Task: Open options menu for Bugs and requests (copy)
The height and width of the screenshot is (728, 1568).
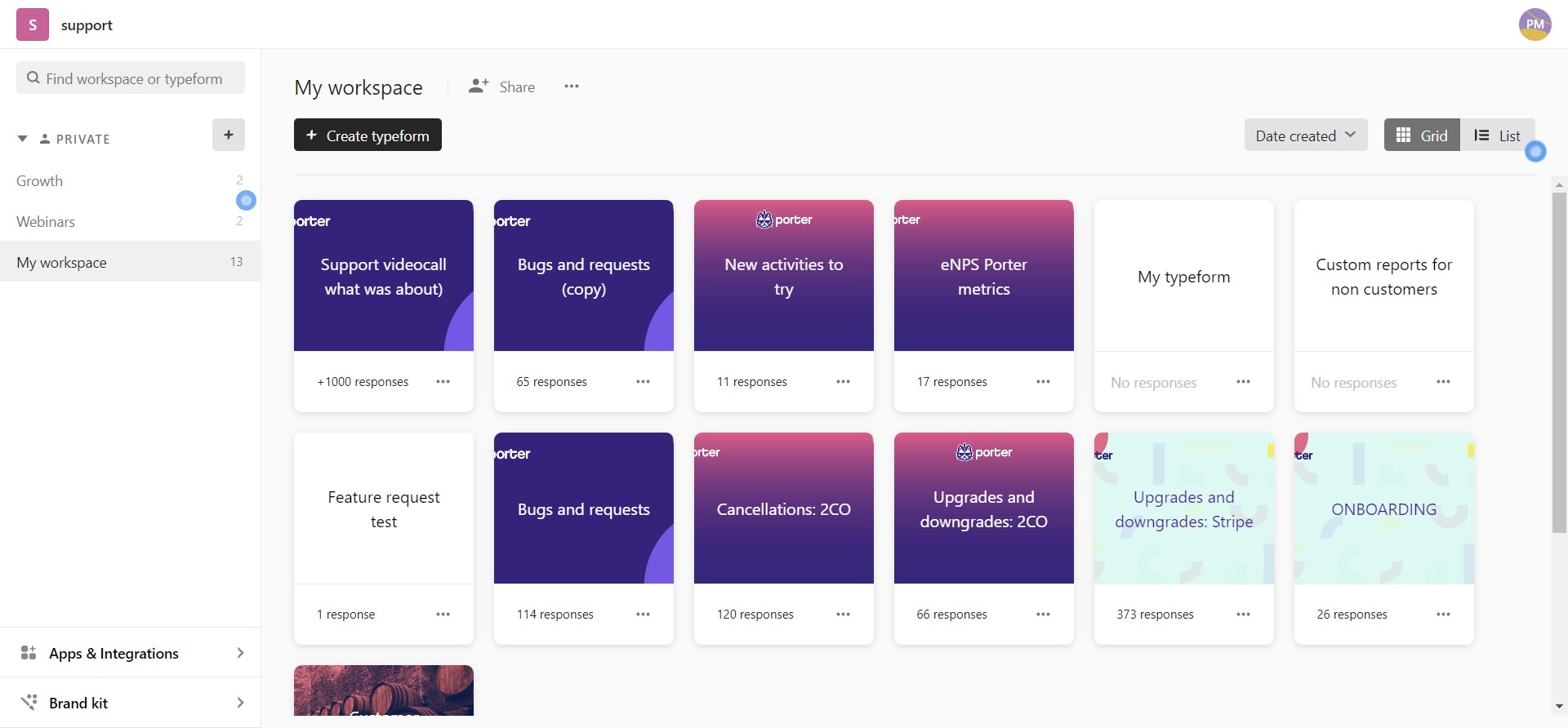Action: [643, 382]
